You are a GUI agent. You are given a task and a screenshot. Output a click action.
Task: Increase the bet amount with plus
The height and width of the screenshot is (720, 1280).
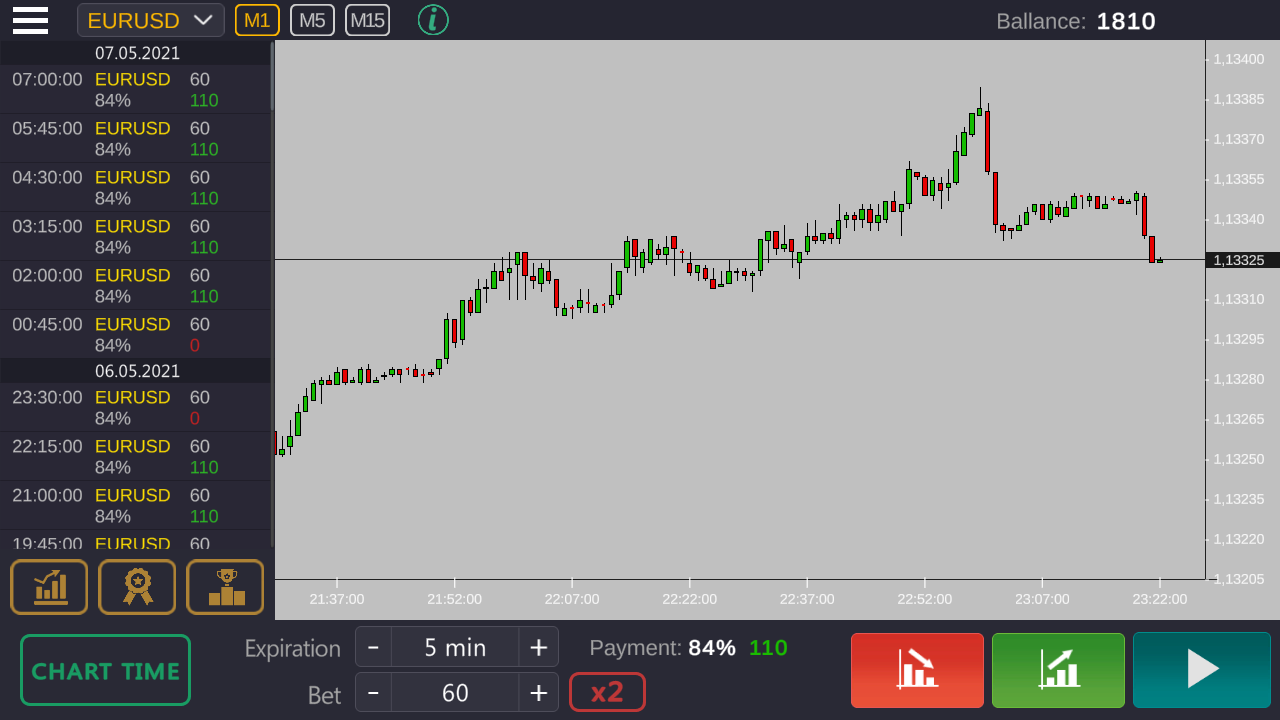538,692
